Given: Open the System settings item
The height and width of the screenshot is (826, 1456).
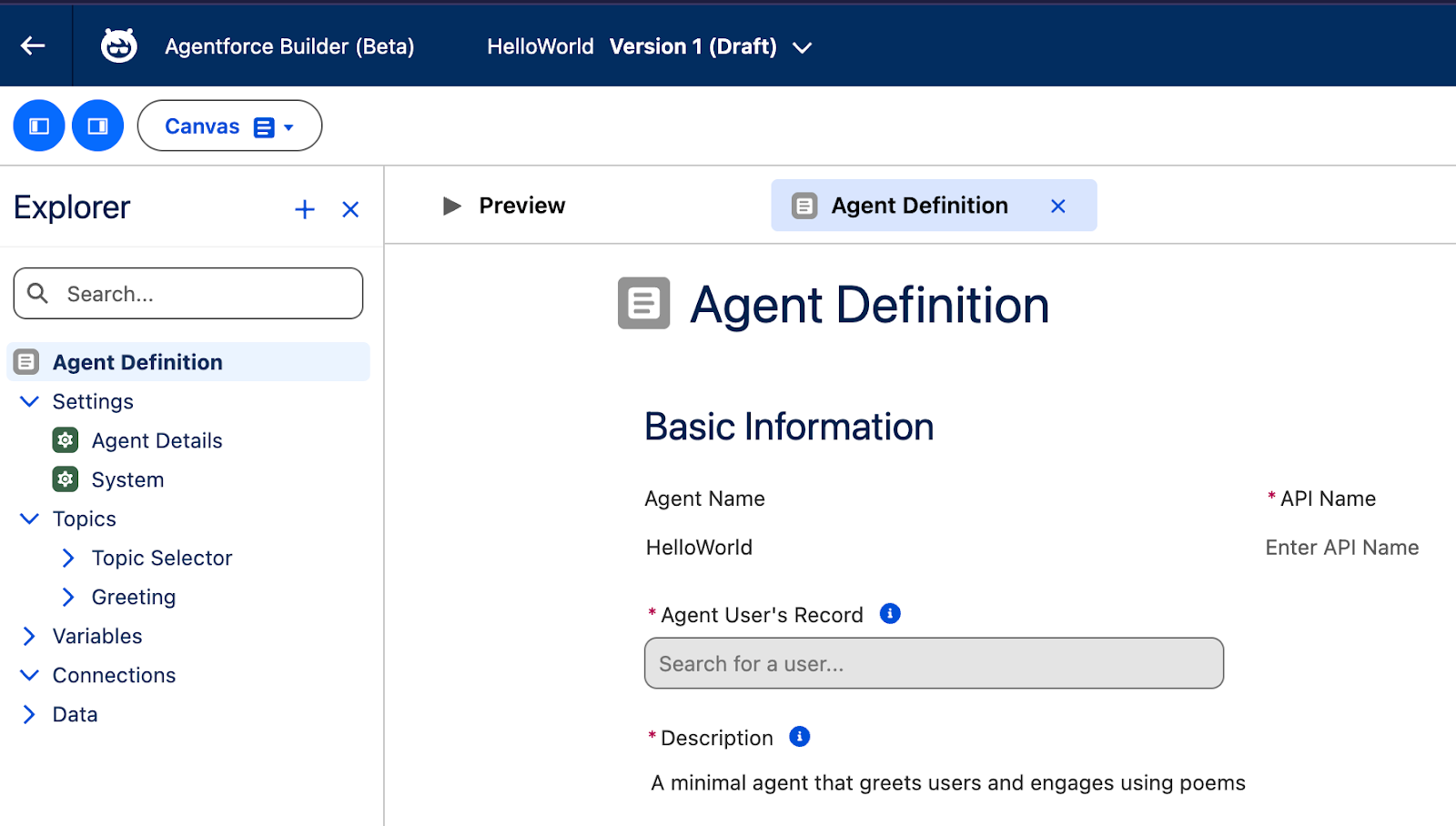Looking at the screenshot, I should (127, 479).
